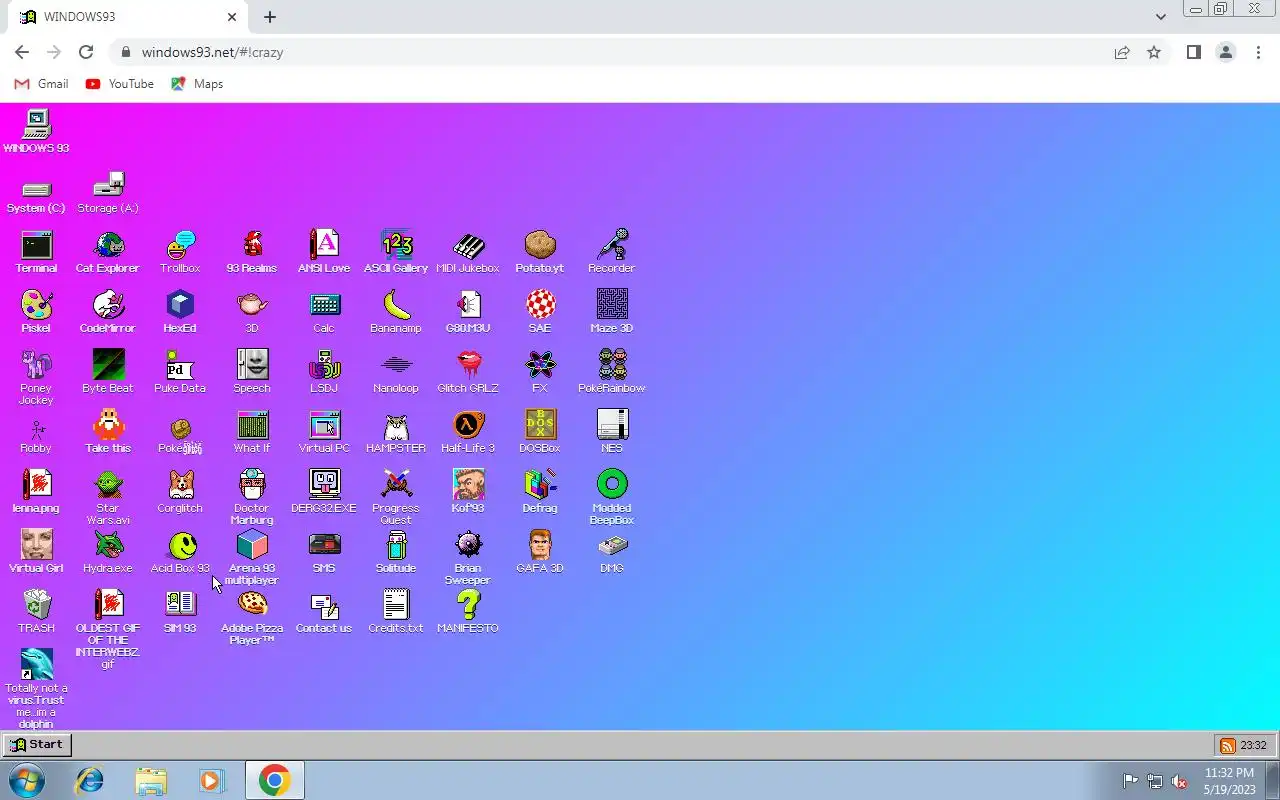
Task: Launch CodeMirror editor icon
Action: (x=108, y=311)
